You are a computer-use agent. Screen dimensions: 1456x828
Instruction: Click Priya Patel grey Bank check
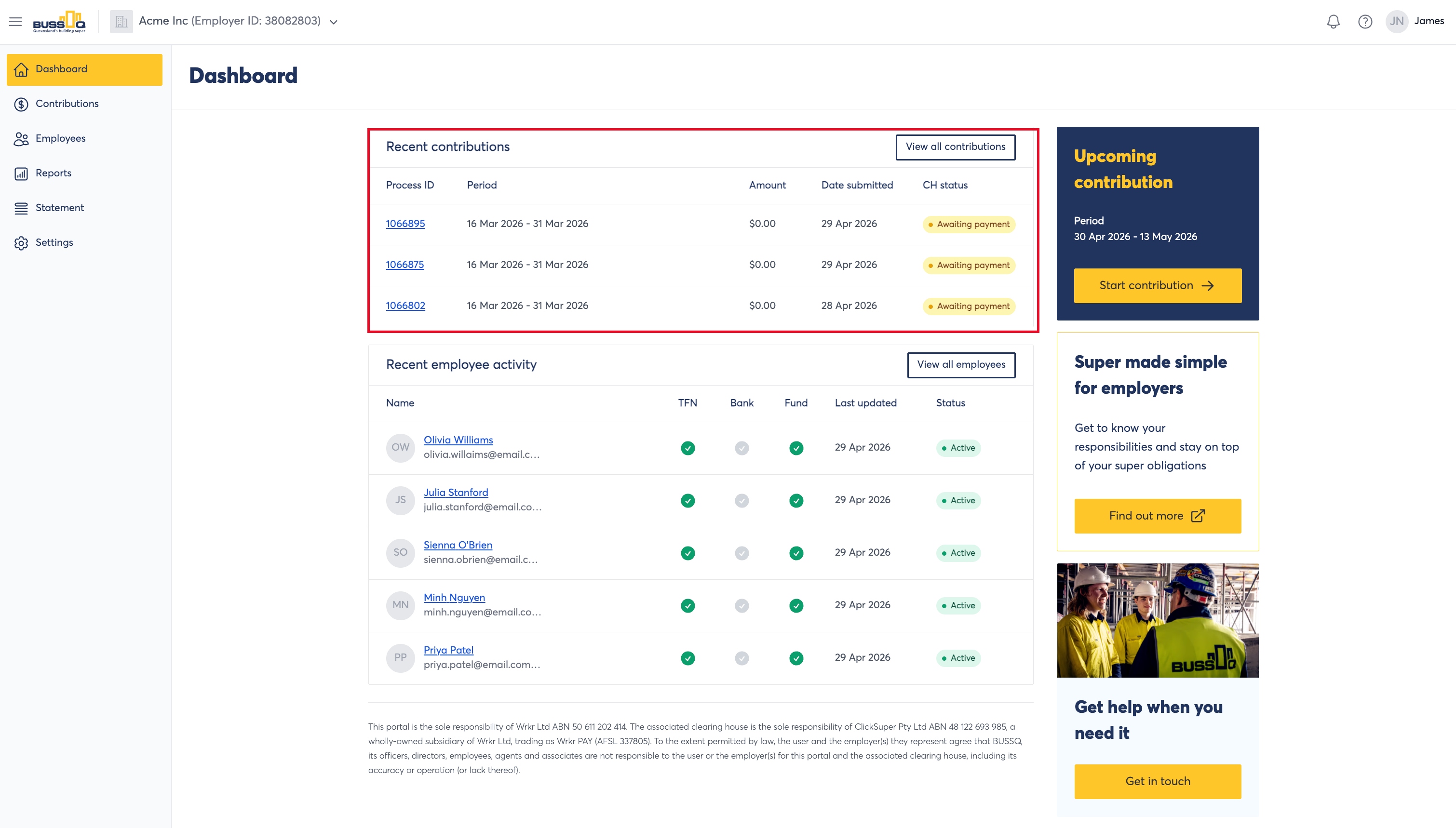pos(741,658)
